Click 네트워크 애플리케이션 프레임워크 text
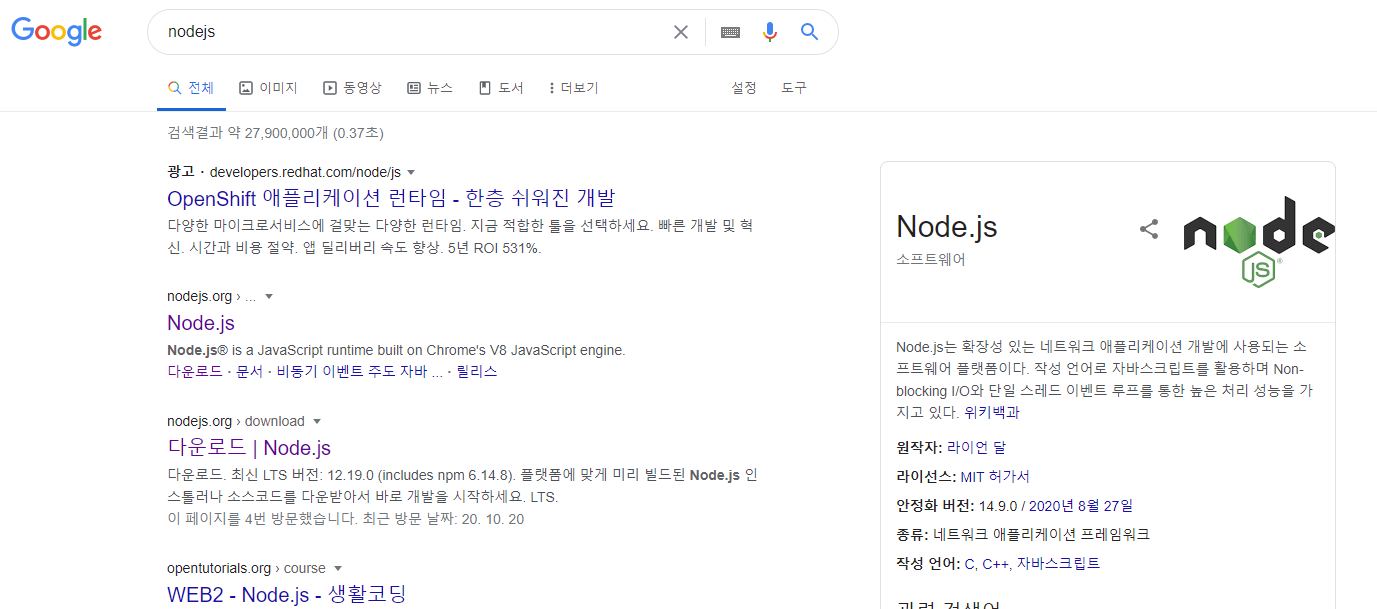 click(x=1041, y=534)
